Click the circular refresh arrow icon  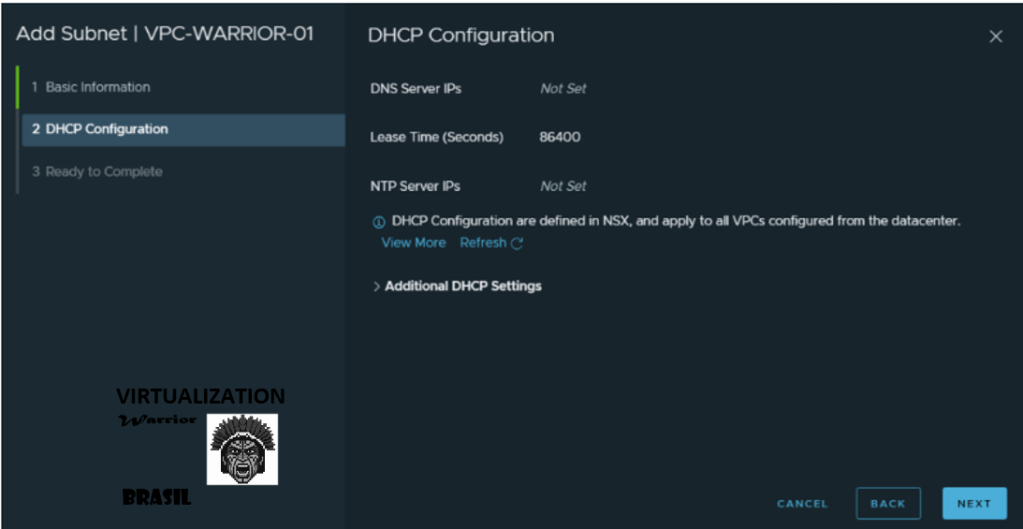[517, 243]
